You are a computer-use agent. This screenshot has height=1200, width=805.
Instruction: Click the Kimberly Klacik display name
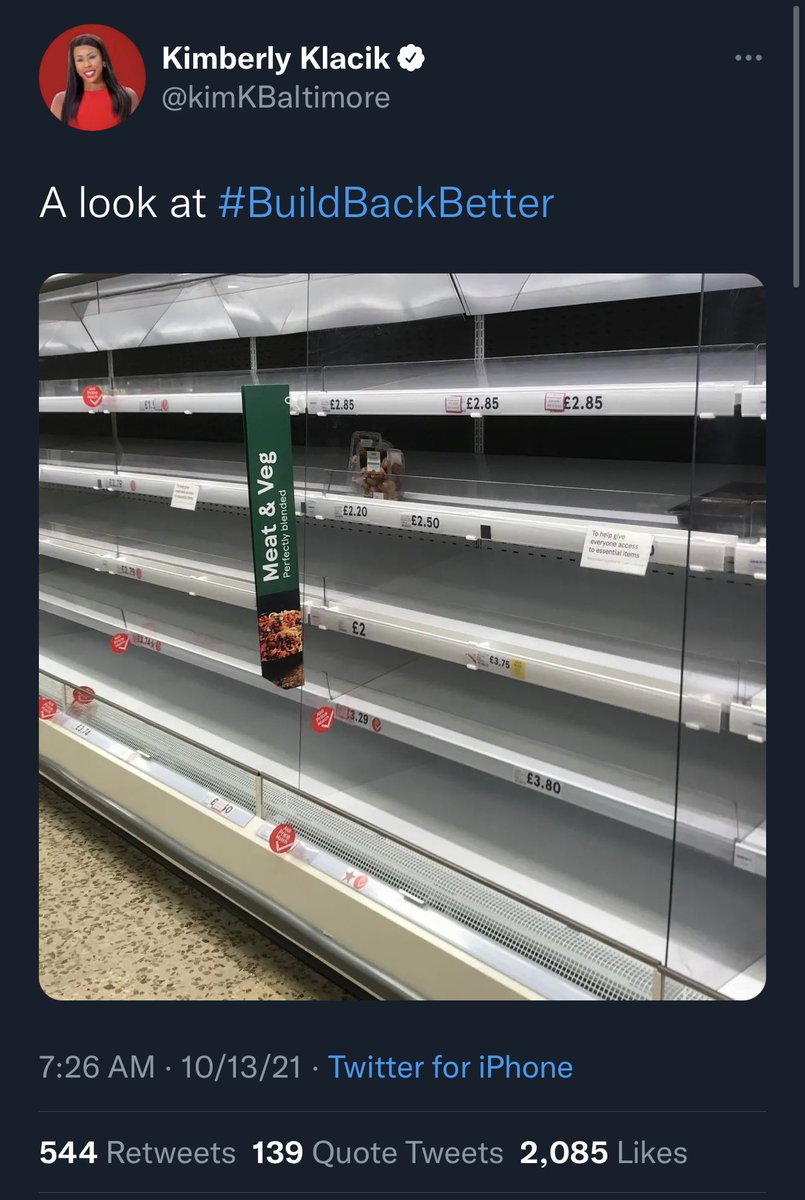click(277, 59)
